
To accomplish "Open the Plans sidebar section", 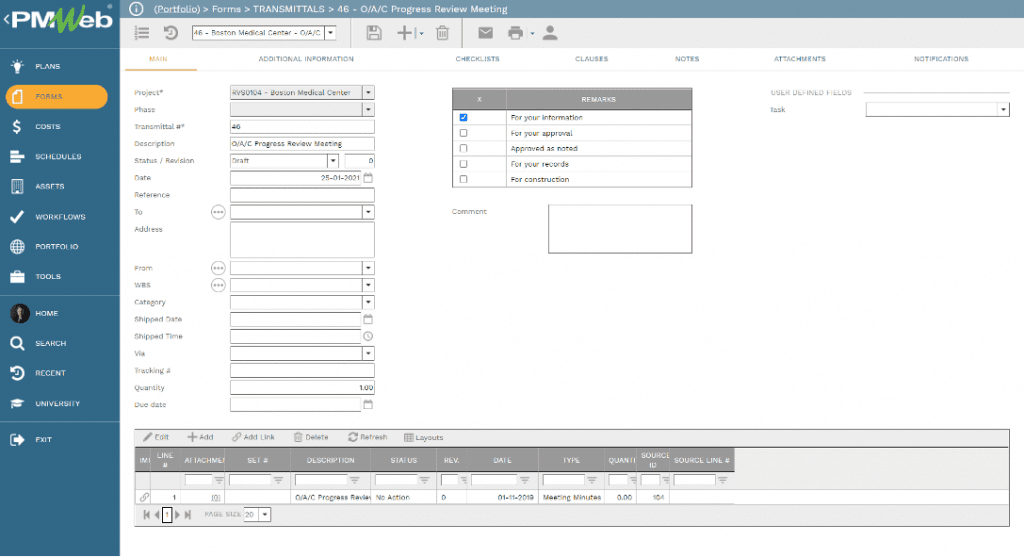I will coord(47,67).
